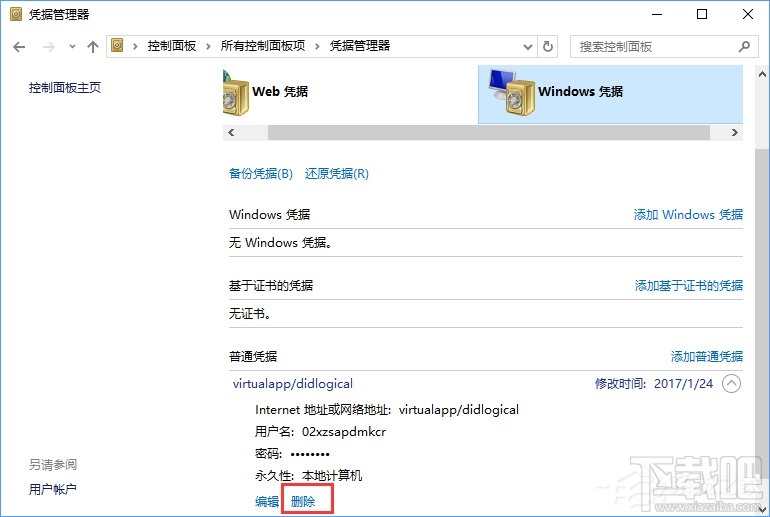Viewport: 770px width, 517px height.
Task: Open the address bar history dropdown
Action: coord(528,47)
